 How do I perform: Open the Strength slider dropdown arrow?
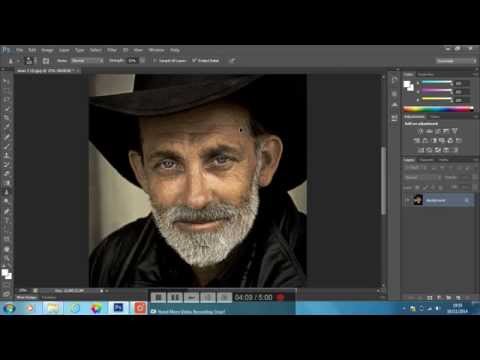pyautogui.click(x=142, y=61)
